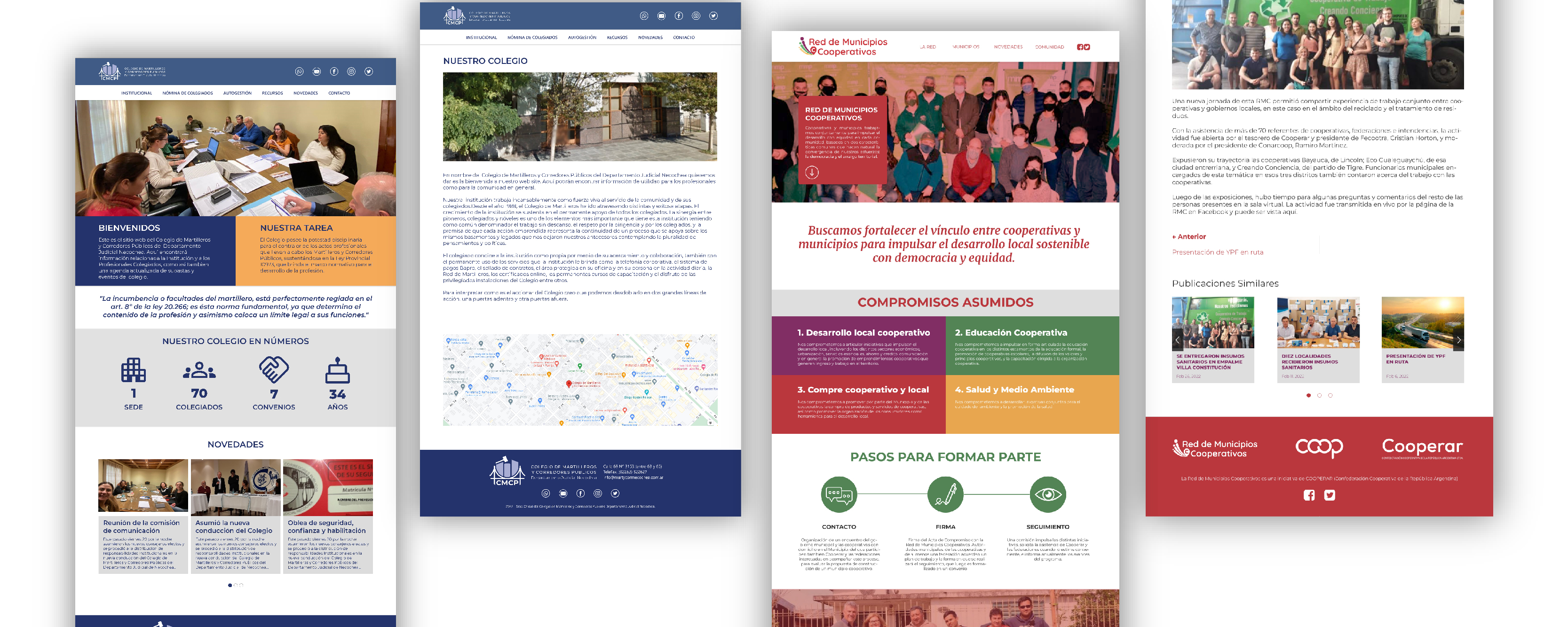
Task: Open Facebook from the Red de Municipios header
Action: [x=1080, y=47]
